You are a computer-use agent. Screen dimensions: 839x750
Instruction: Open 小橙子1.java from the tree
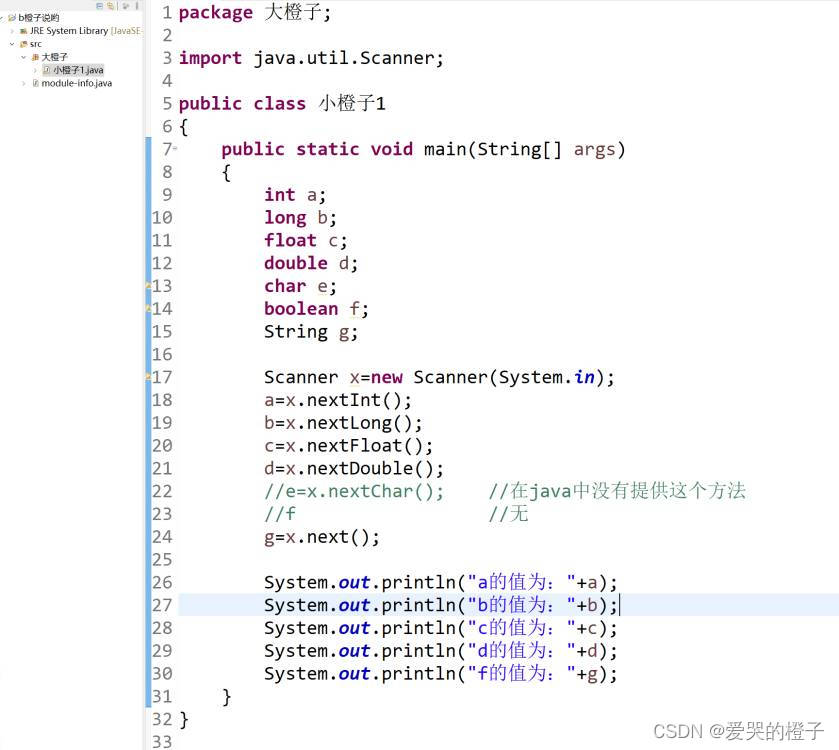click(x=78, y=70)
